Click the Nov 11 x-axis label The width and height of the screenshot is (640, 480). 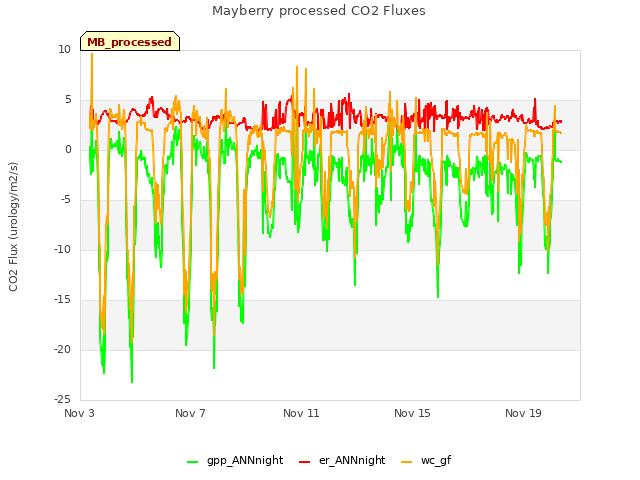point(301,413)
